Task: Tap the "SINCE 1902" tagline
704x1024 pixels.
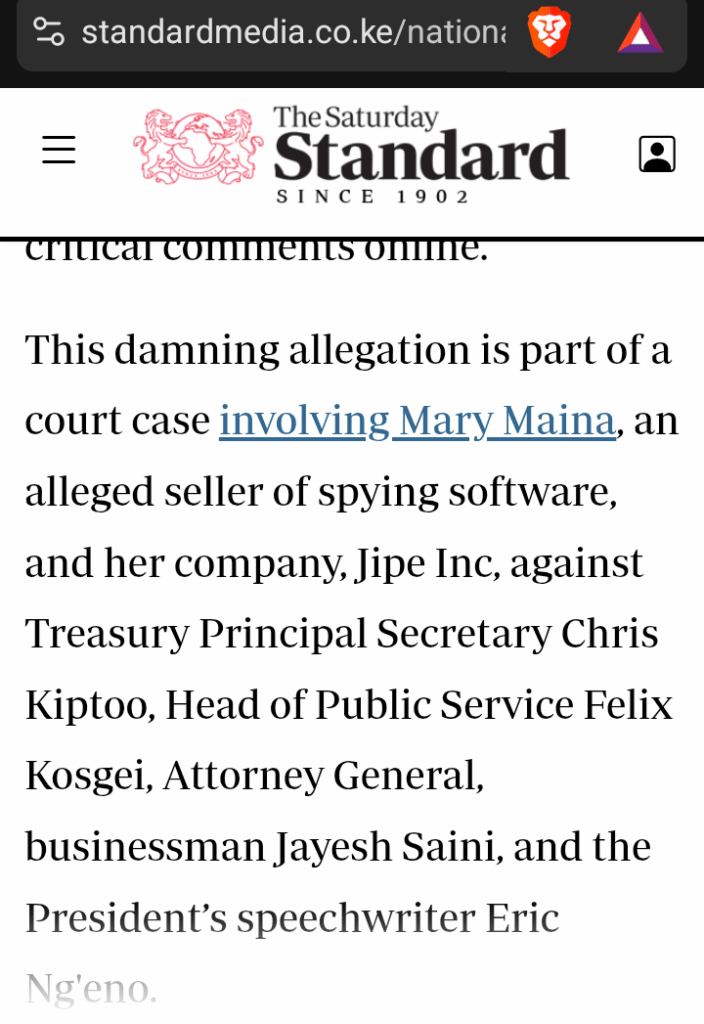Action: pos(373,197)
